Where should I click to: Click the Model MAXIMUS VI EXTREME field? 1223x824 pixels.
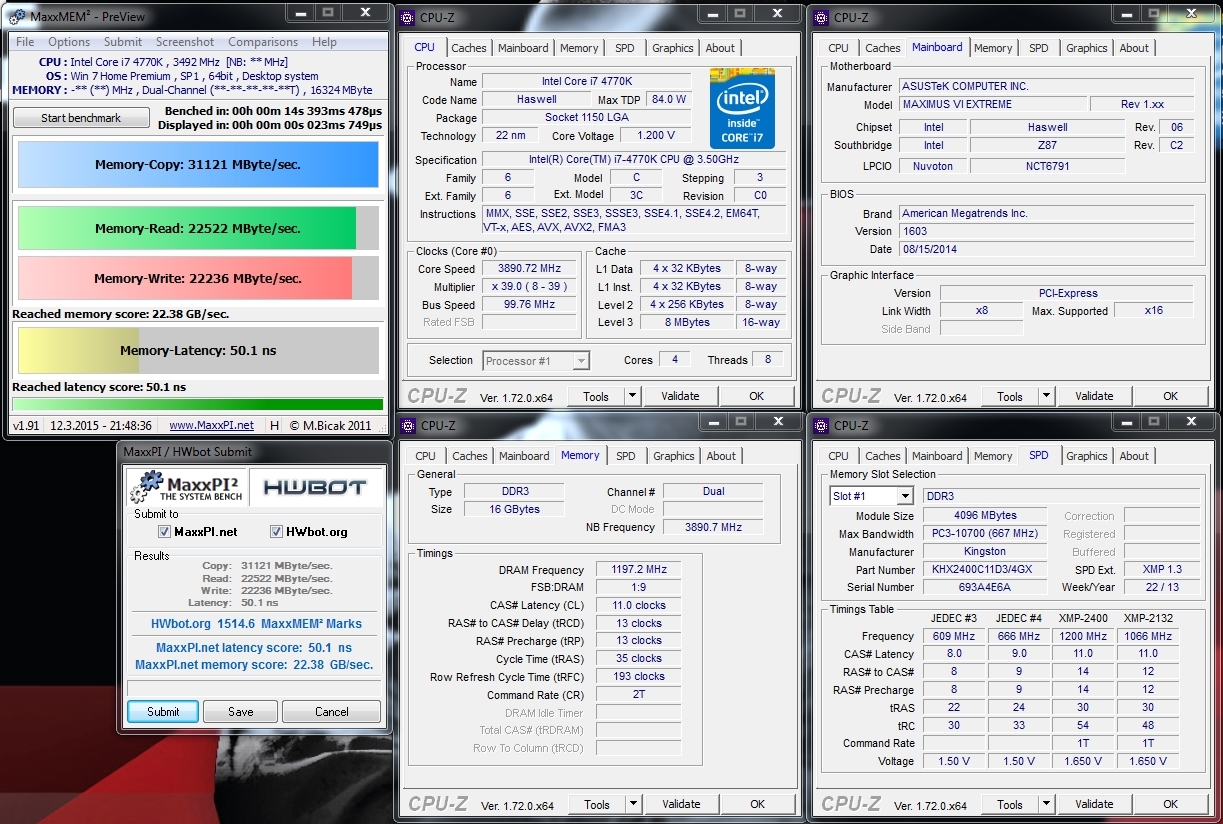(x=991, y=104)
